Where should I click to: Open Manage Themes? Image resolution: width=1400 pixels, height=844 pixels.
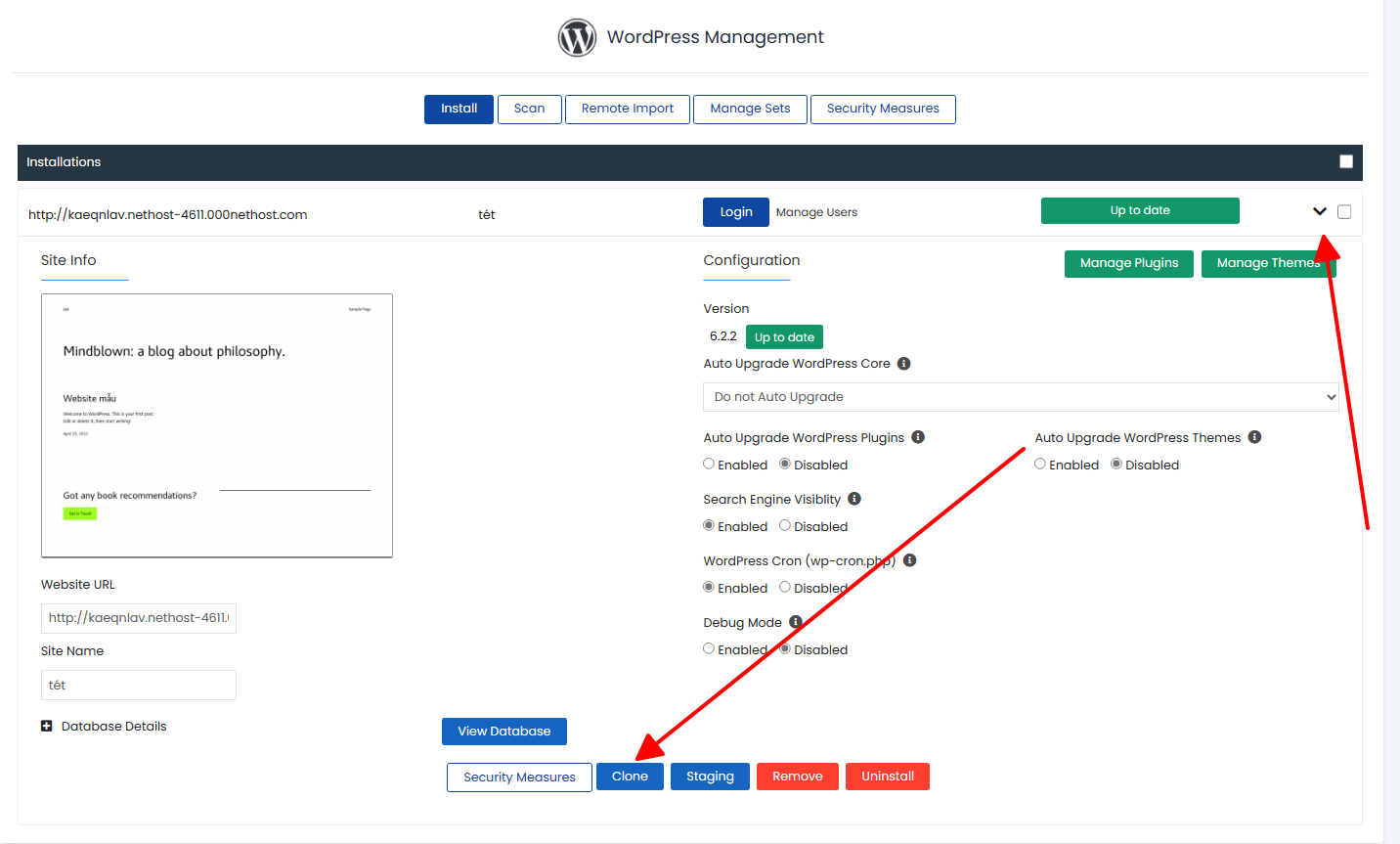coord(1268,263)
